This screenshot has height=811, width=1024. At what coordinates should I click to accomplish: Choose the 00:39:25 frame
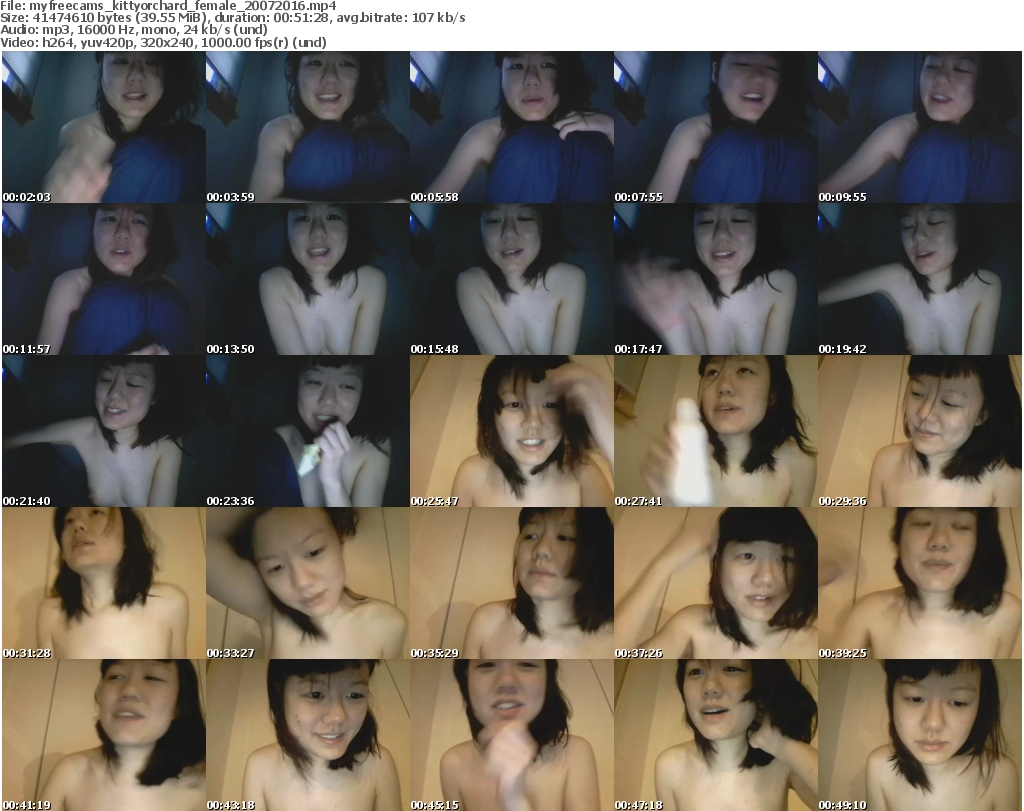[x=920, y=584]
